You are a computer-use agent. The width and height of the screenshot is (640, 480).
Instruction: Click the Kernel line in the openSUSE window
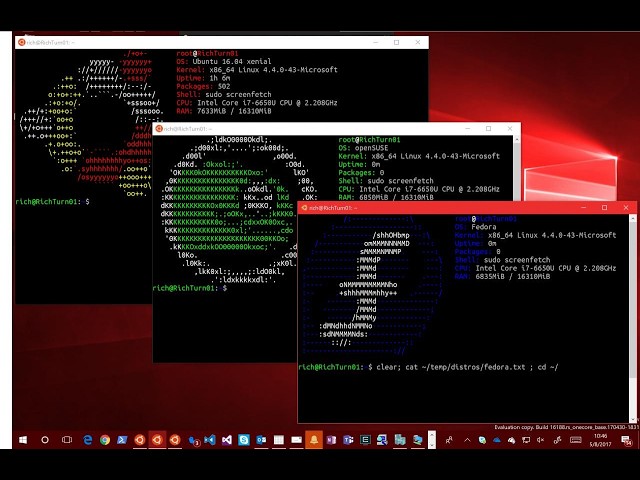pyautogui.click(x=419, y=156)
